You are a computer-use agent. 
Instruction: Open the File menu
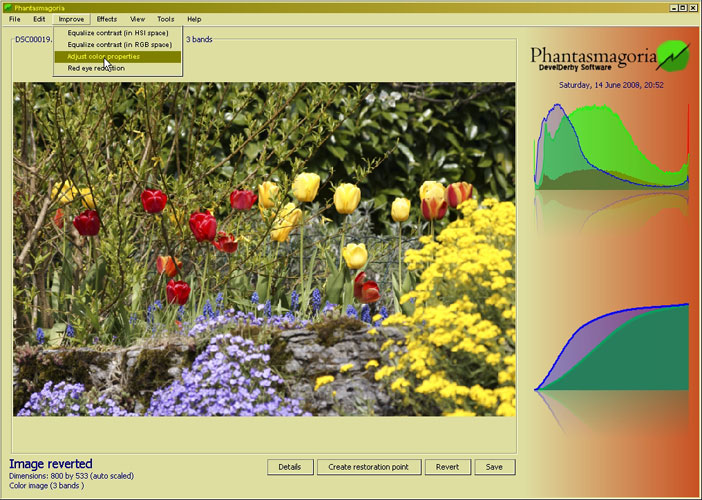15,19
